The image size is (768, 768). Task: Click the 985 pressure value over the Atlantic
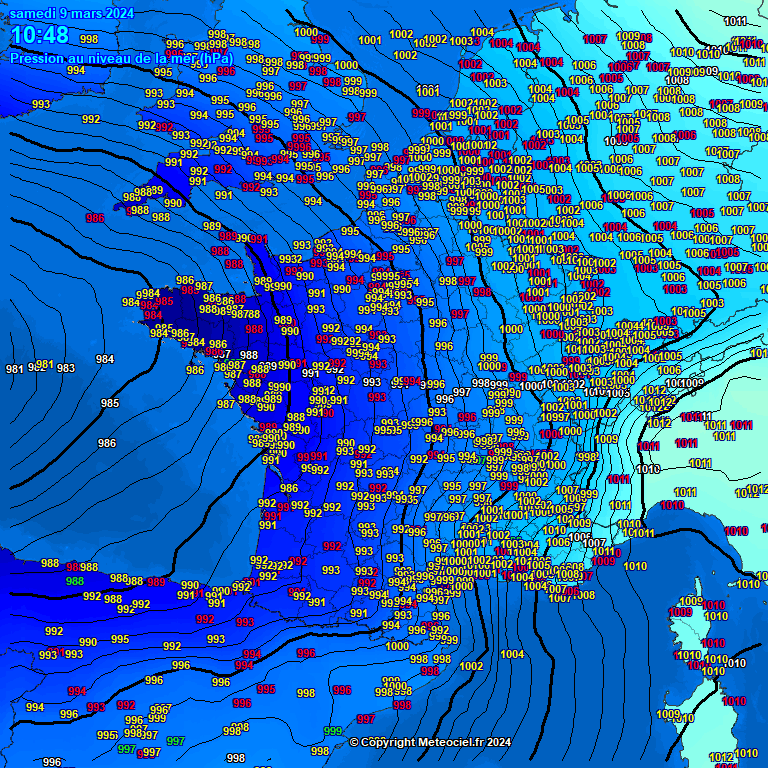pos(110,404)
